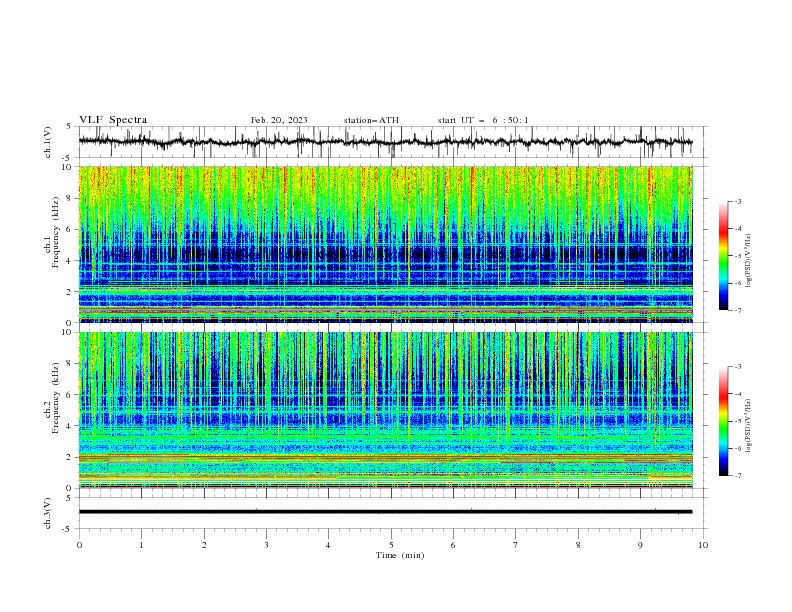This screenshot has height=612, width=792.
Task: Click the 10 kHz tick on ch.2 frequency axis
Action: (68, 332)
